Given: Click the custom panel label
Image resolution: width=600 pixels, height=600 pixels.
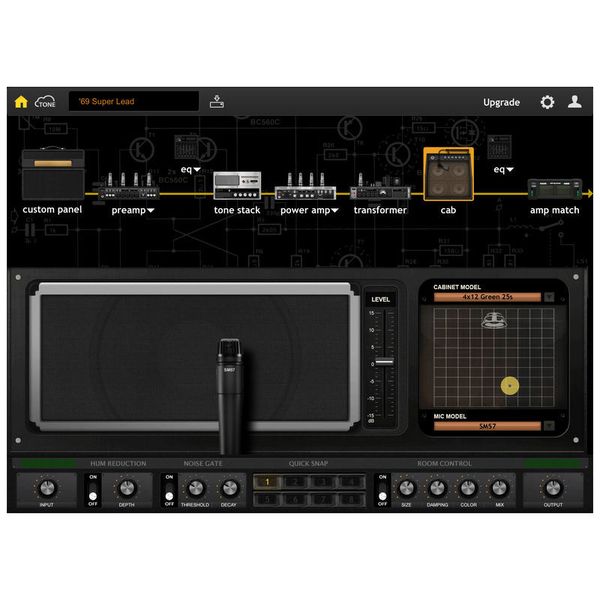Looking at the screenshot, I should (x=52, y=209).
